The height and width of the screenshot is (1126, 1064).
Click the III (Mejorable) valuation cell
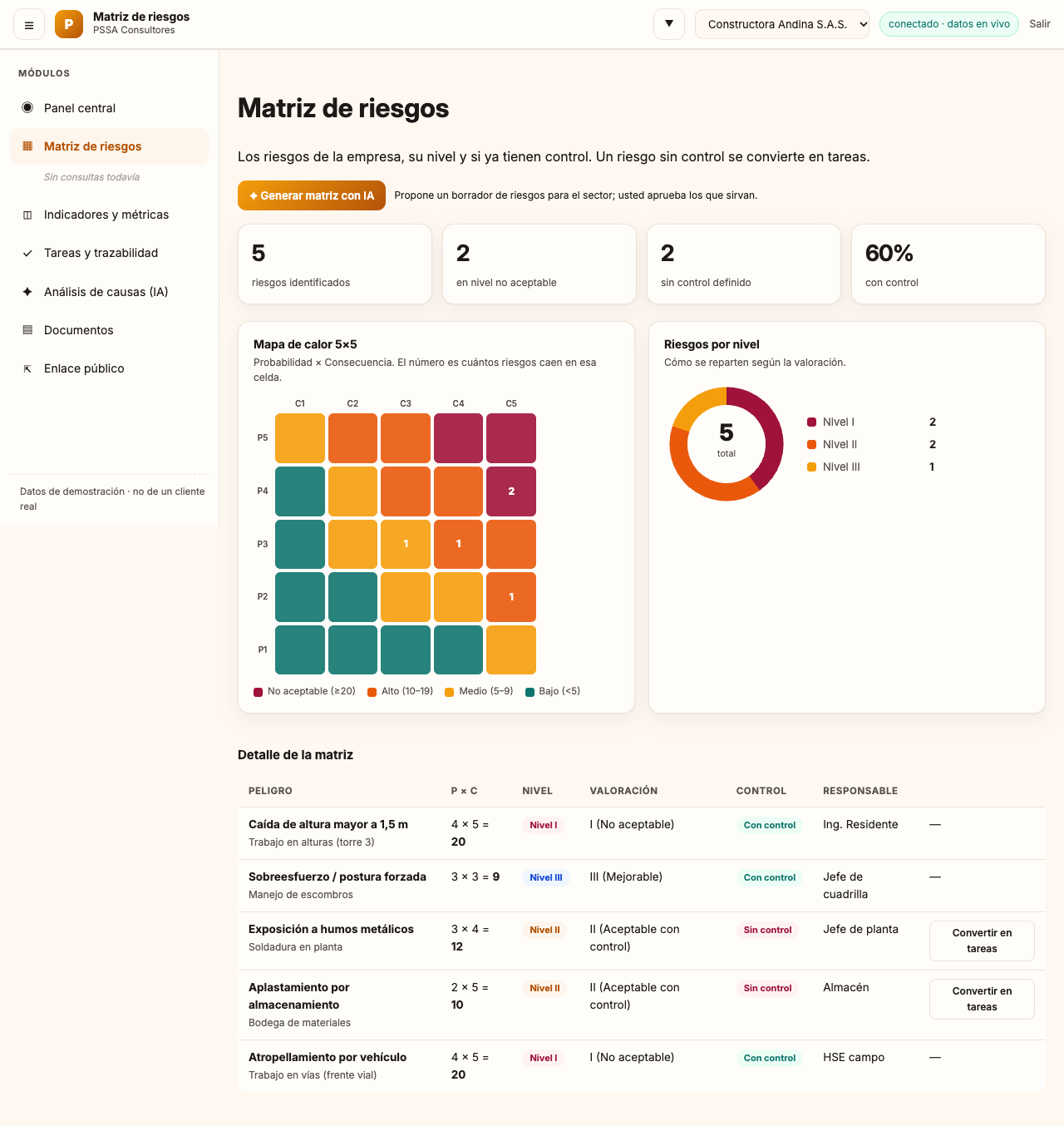coord(626,877)
